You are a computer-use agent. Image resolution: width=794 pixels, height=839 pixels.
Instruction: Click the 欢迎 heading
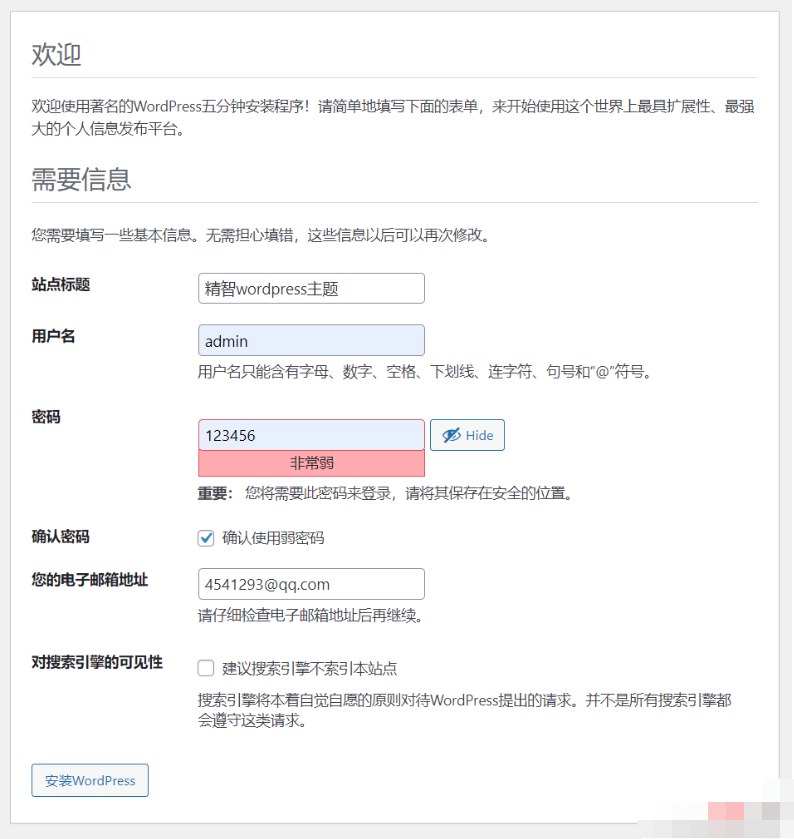click(56, 55)
